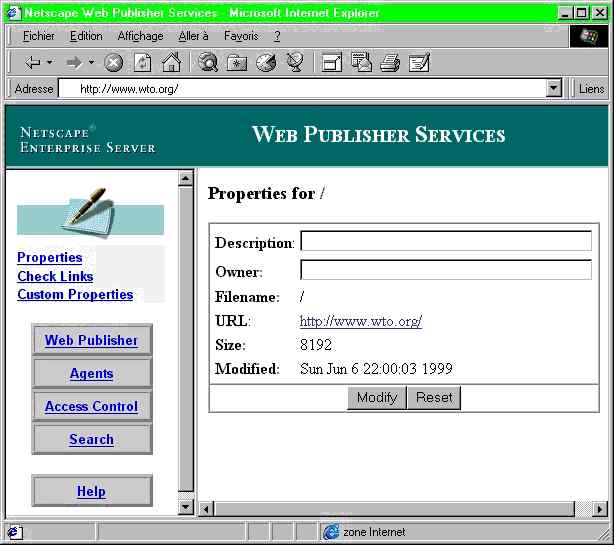Minimize the Internet Explorer window
The width and height of the screenshot is (614, 545).
pos(564,14)
